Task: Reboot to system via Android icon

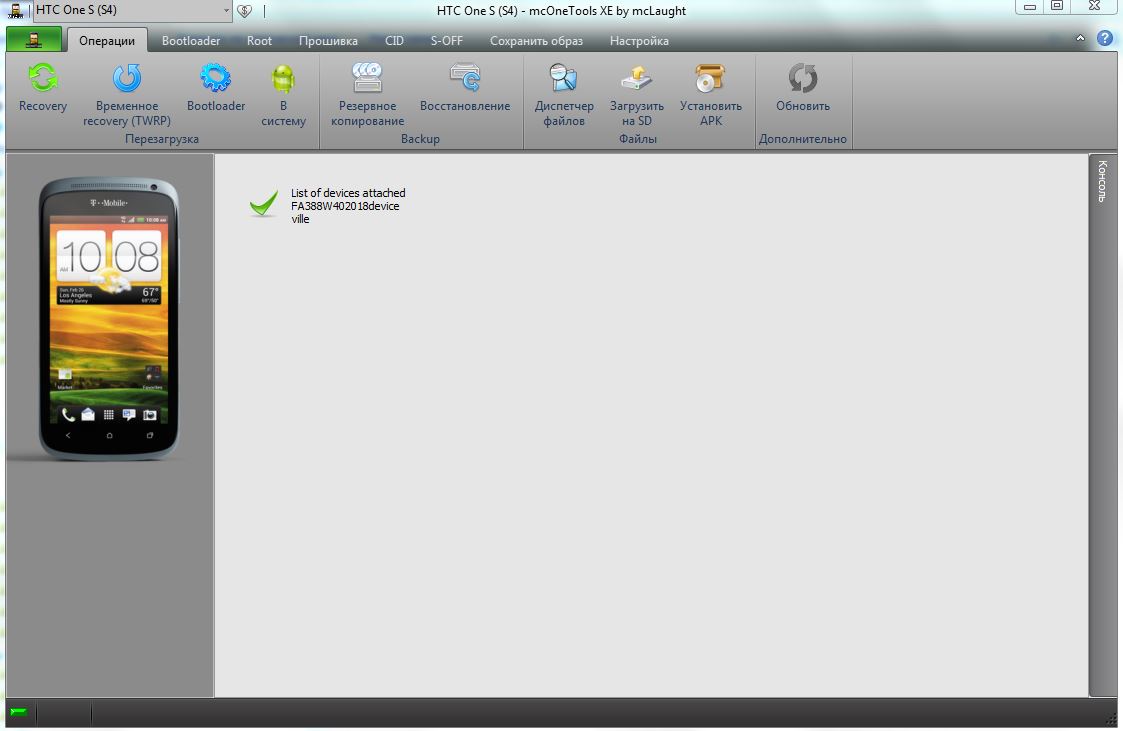Action: pos(284,95)
